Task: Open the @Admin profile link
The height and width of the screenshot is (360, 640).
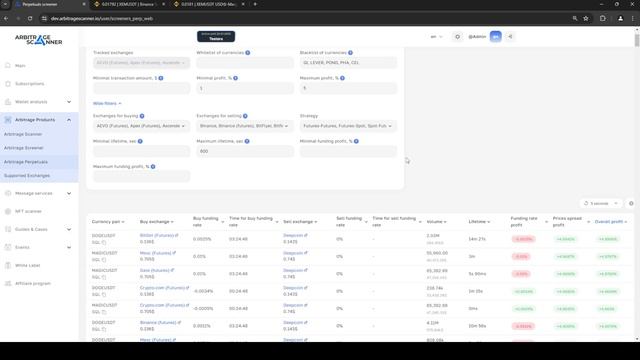Action: [477, 37]
